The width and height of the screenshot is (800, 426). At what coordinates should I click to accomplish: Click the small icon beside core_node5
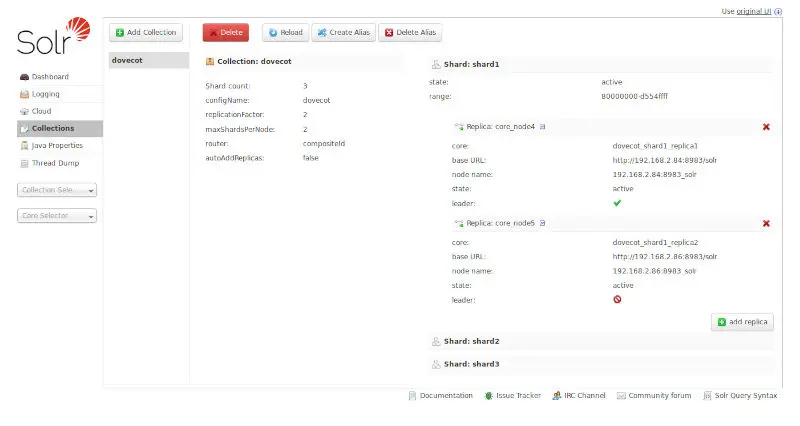tap(542, 223)
